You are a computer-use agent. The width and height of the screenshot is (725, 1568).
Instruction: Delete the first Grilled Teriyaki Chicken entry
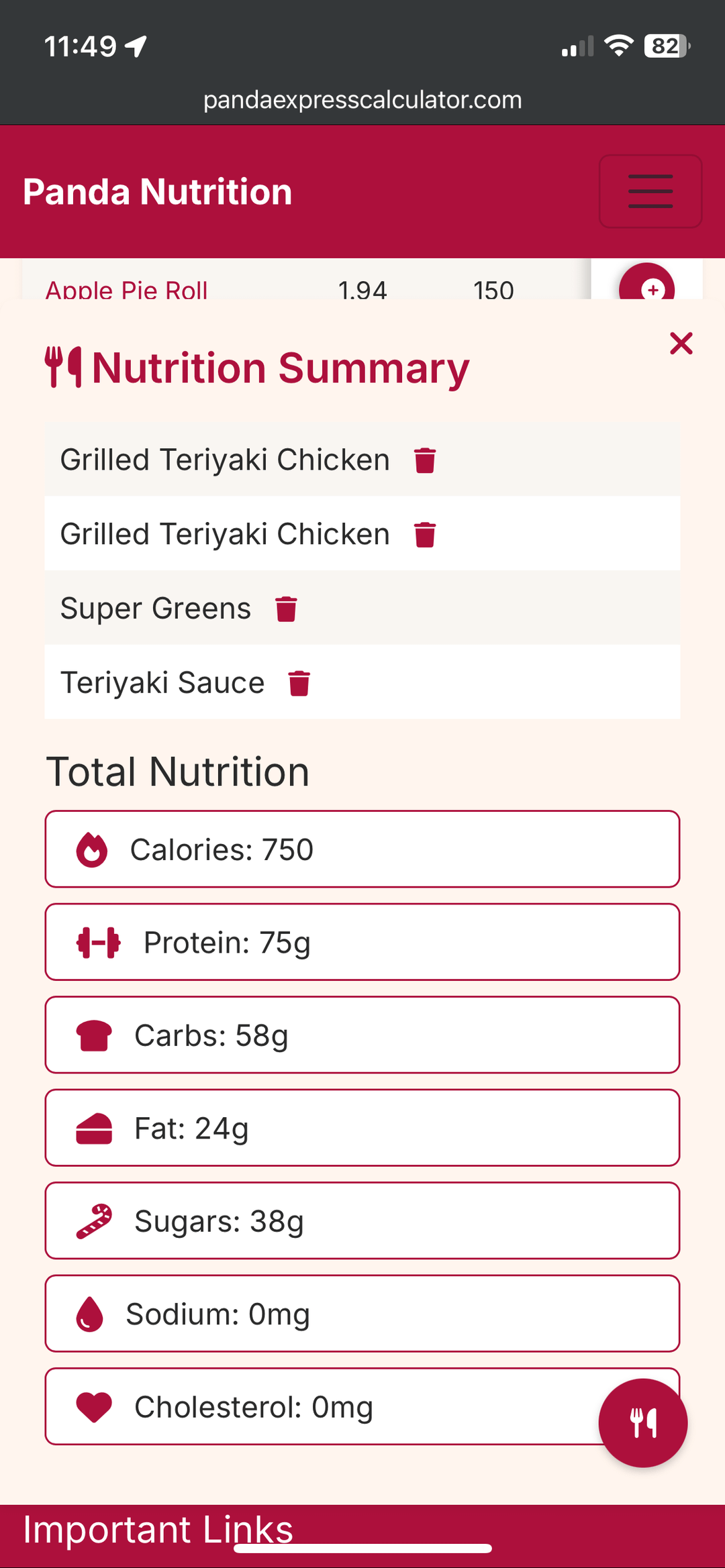coord(425,461)
